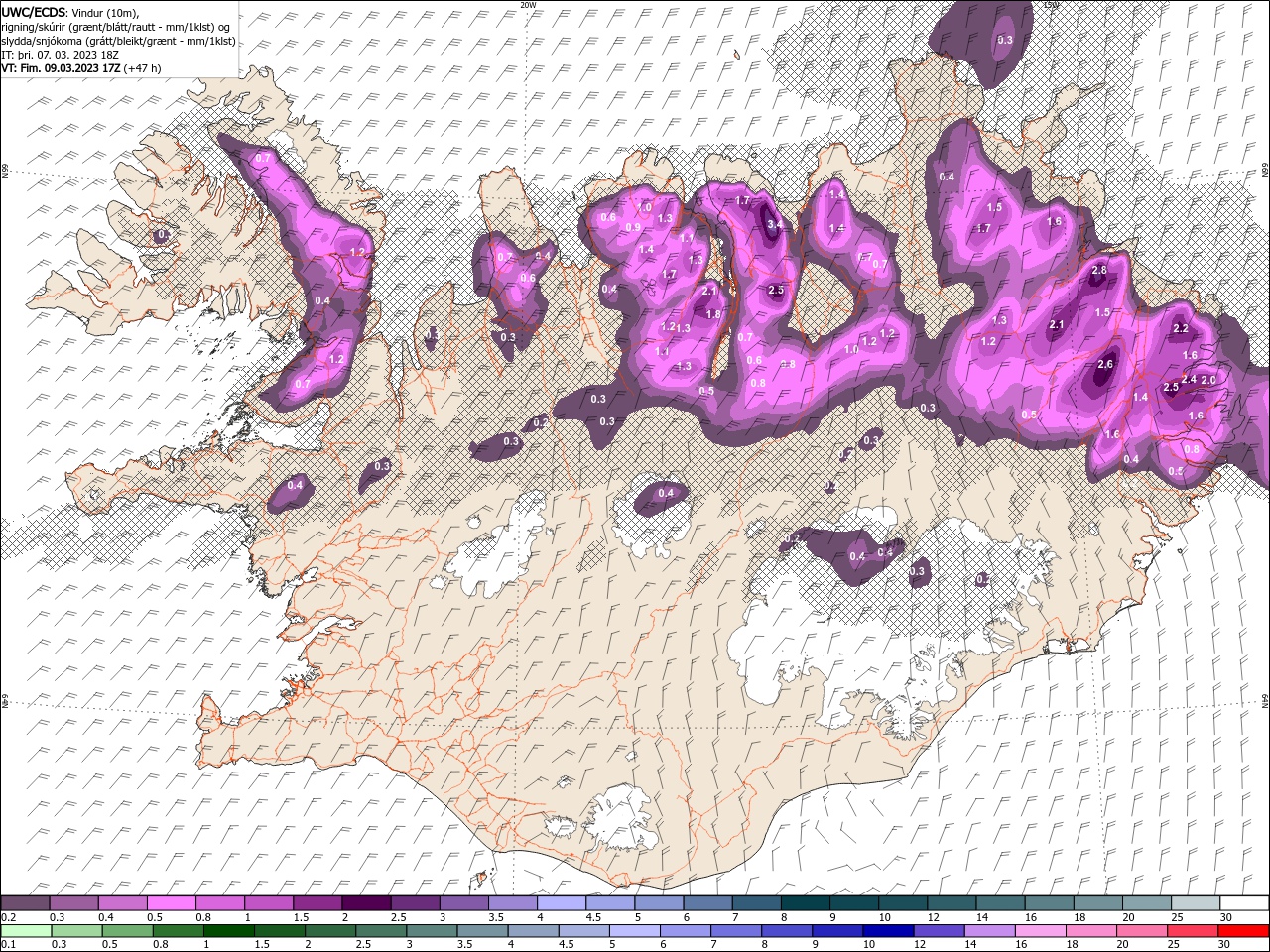
Task: Select the 1.8 precipitation value on map
Action: coord(713,314)
